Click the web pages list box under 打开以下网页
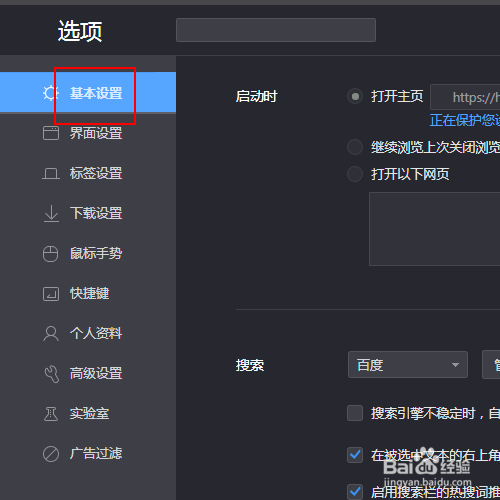 435,229
